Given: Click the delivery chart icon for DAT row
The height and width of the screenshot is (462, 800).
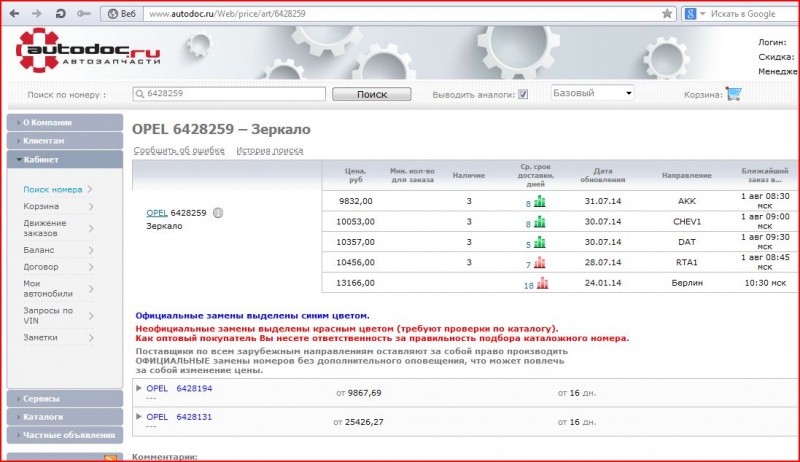Looking at the screenshot, I should point(540,242).
